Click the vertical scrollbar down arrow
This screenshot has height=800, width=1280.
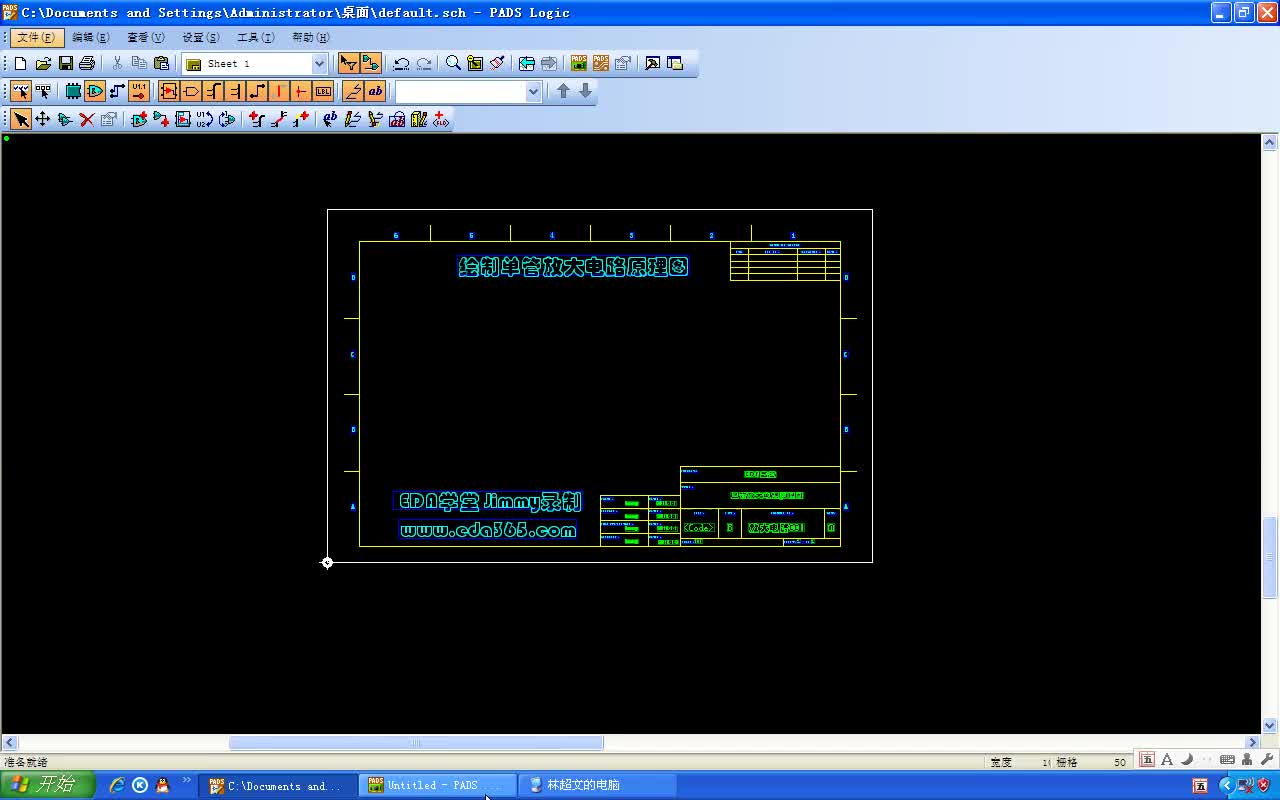coord(1271,726)
